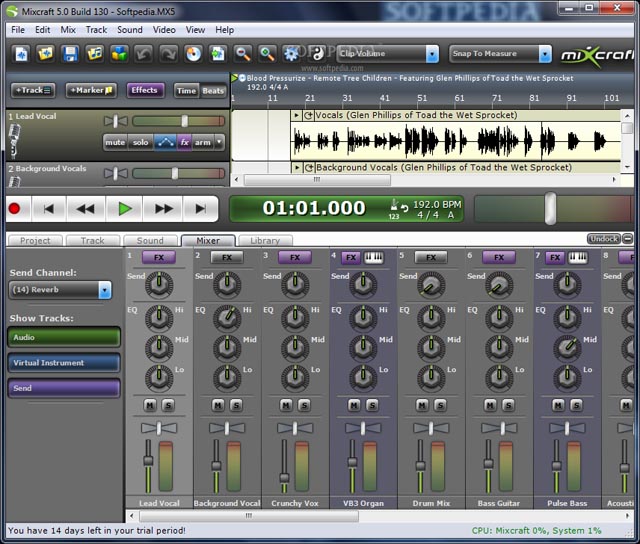This screenshot has height=544, width=640.
Task: Click the grey FX icon on Drum Mix channel
Action: tap(431, 258)
